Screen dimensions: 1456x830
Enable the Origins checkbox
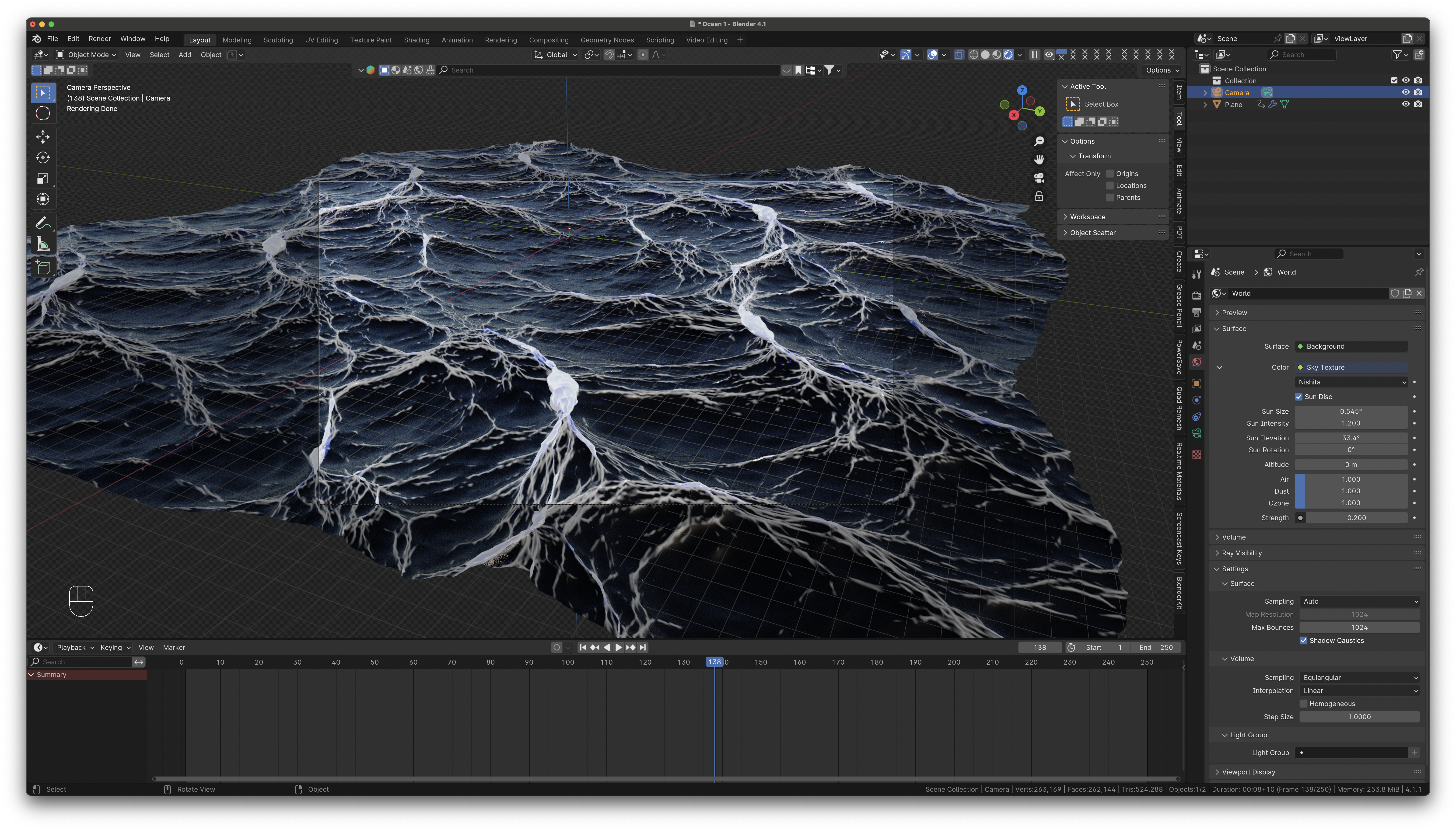tap(1110, 174)
